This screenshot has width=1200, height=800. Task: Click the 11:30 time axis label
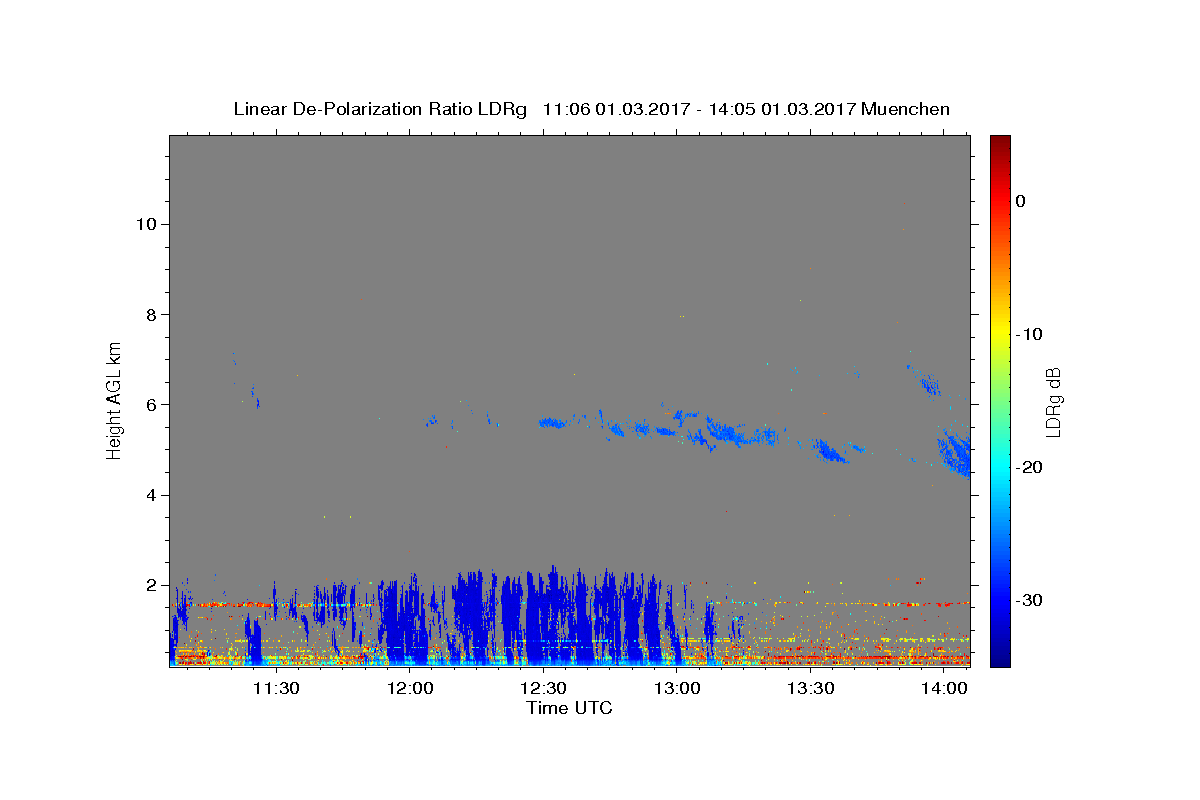point(276,688)
